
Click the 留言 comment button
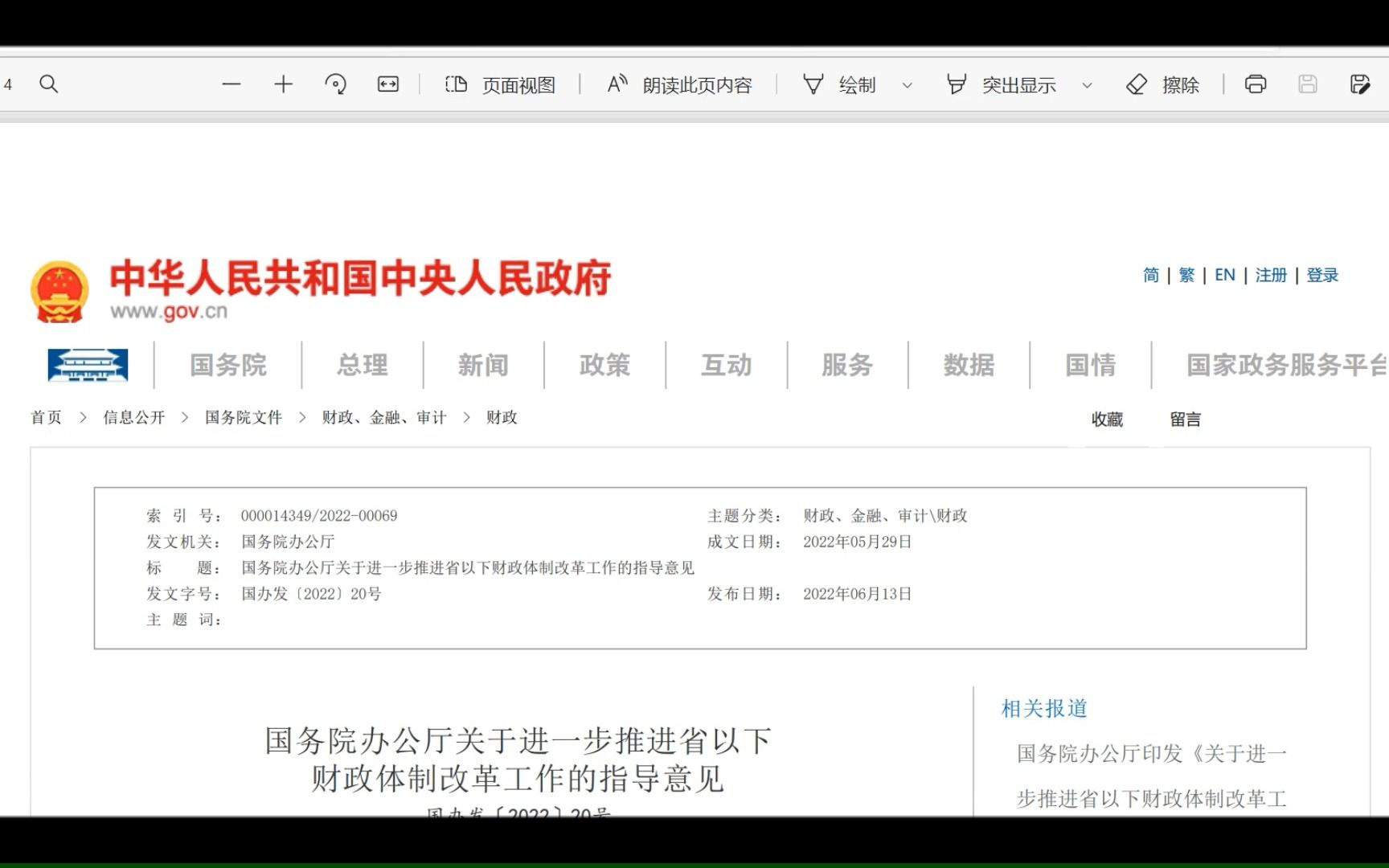[x=1185, y=419]
